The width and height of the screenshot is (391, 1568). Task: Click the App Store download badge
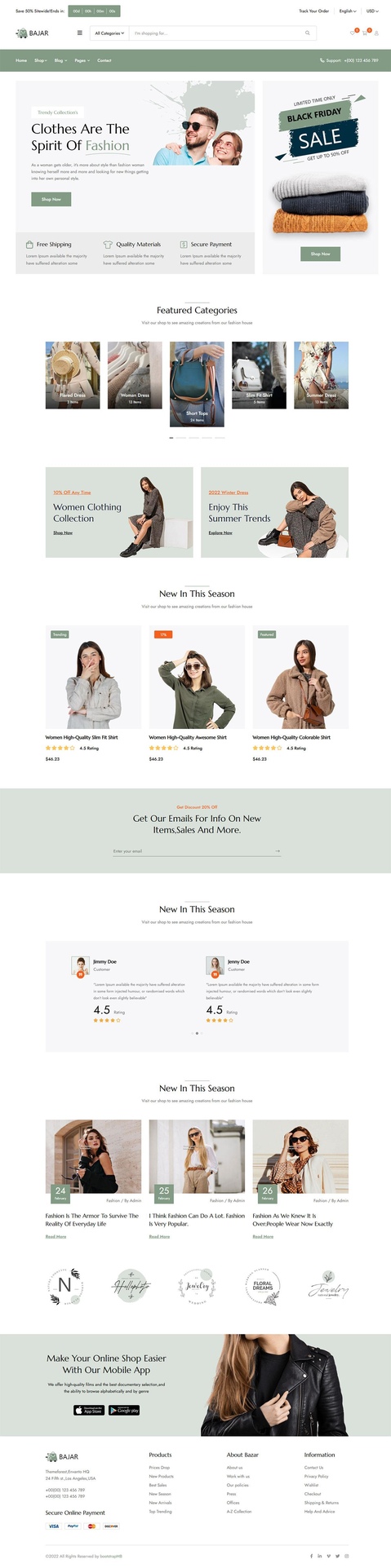[90, 1410]
